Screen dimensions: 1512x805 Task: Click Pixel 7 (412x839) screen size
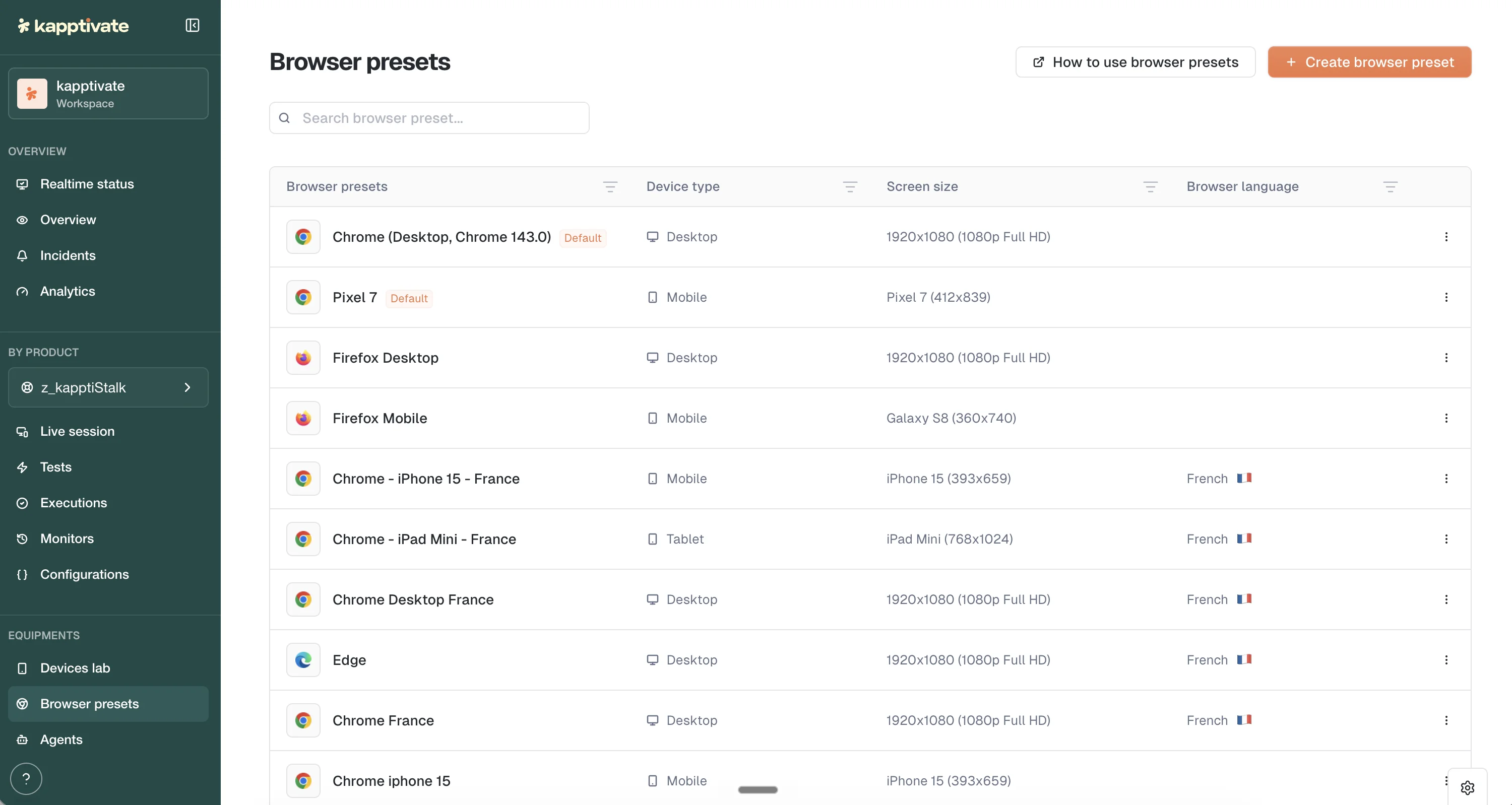(x=938, y=298)
